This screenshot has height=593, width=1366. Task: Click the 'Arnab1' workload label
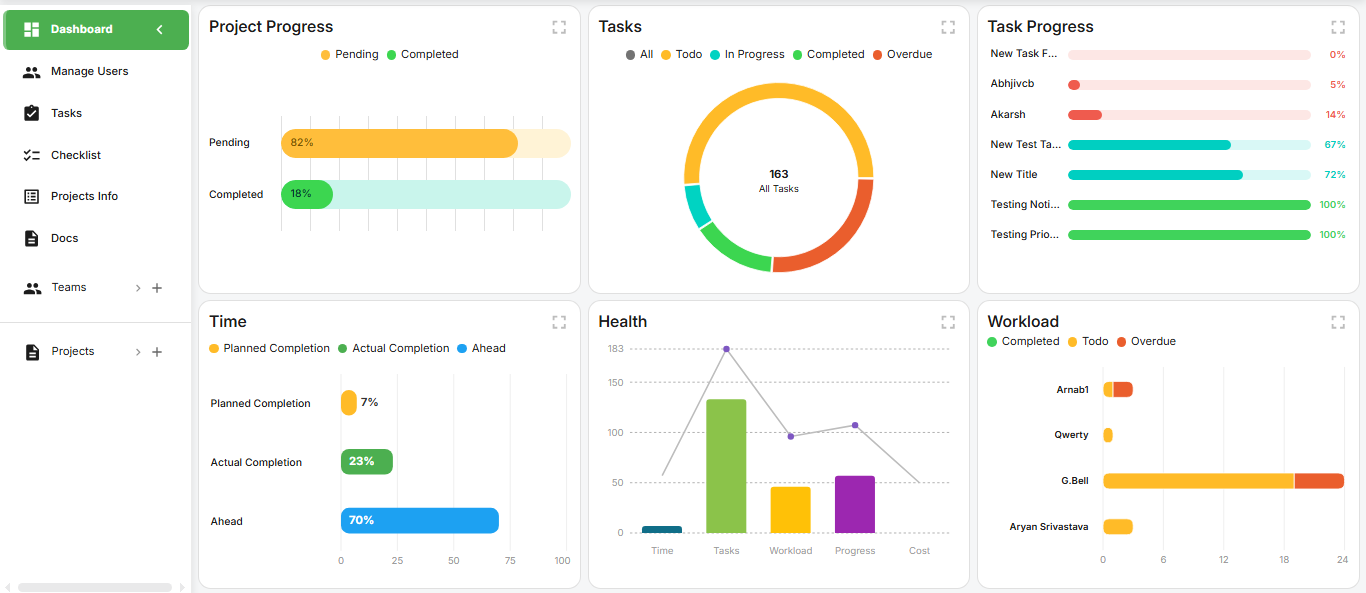[1072, 390]
